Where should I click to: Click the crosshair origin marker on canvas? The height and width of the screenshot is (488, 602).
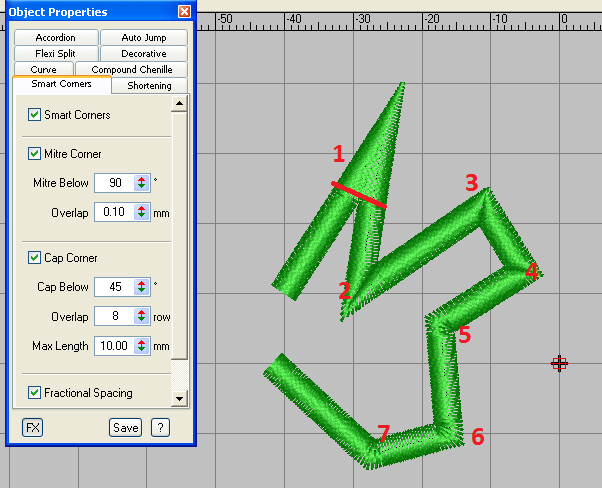(559, 363)
